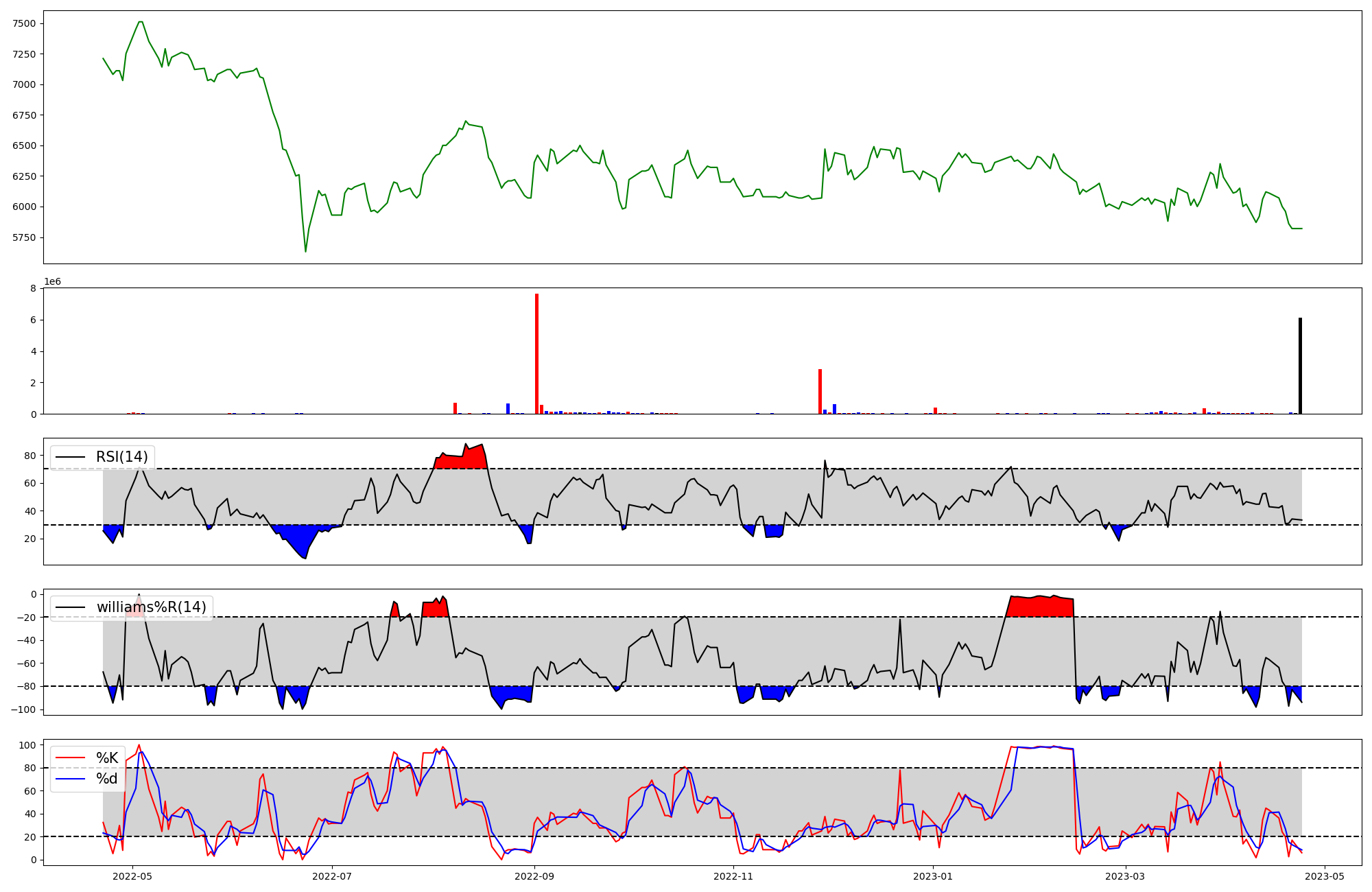This screenshot has height=892, width=1372.
Task: Click the tallest red volume bar
Action: [536, 353]
